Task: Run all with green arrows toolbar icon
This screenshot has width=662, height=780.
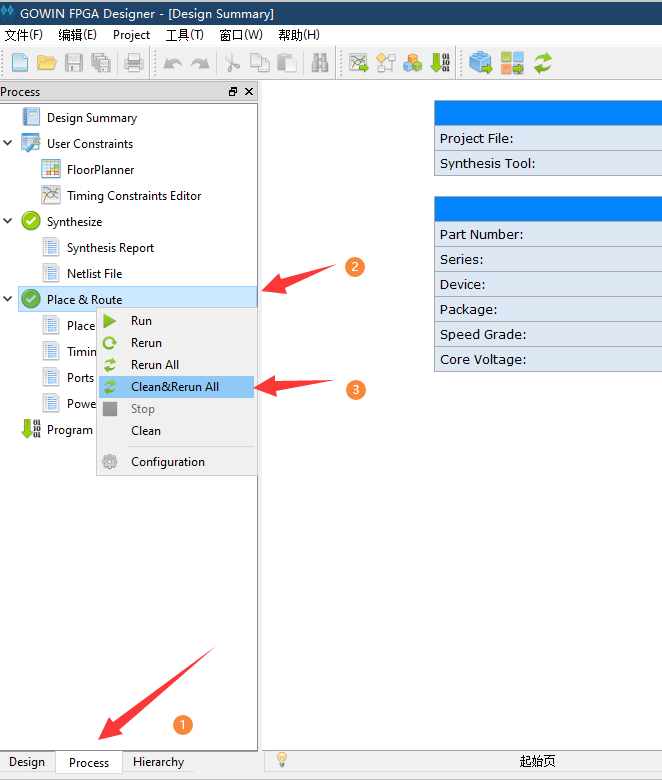Action: pyautogui.click(x=543, y=63)
